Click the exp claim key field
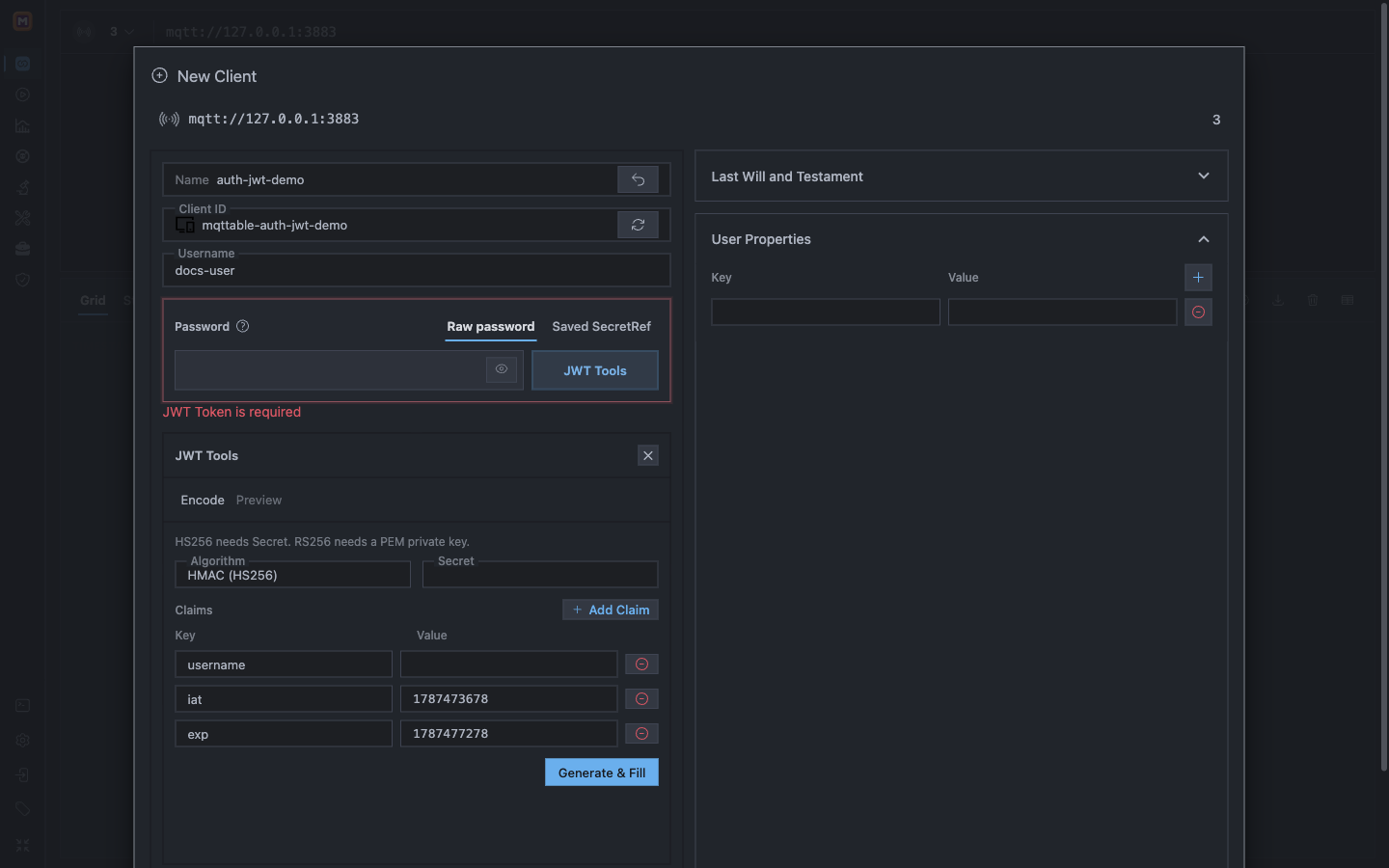1389x868 pixels. 284,734
